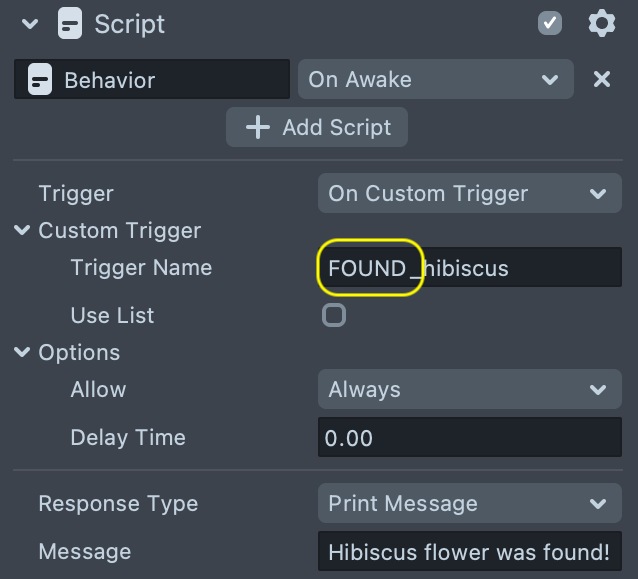Open the Allow dropdown set to Always

click(x=468, y=390)
